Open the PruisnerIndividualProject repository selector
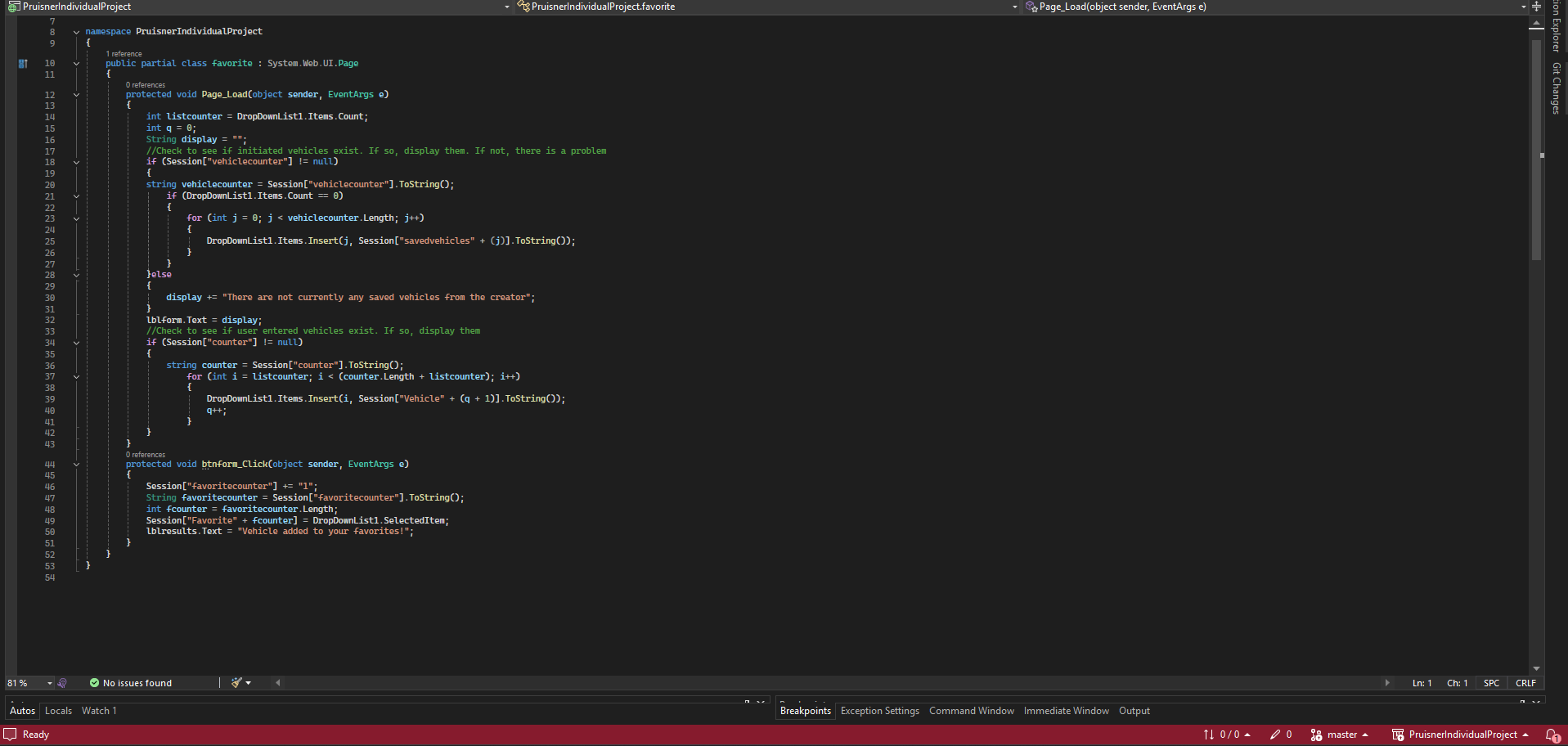 pyautogui.click(x=1460, y=735)
